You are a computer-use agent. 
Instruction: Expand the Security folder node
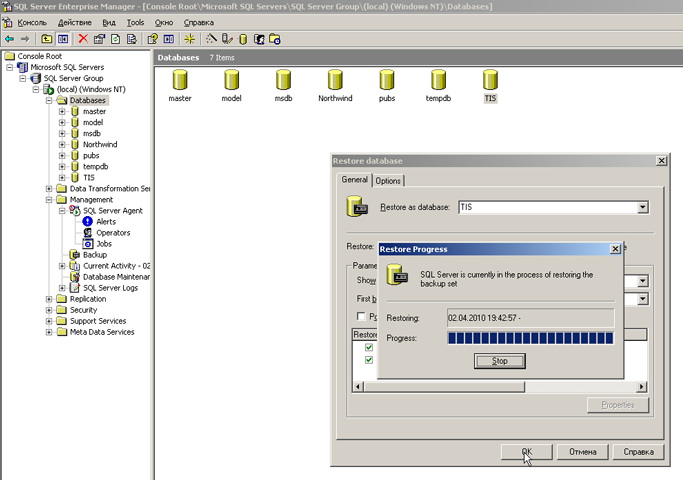[x=49, y=310]
